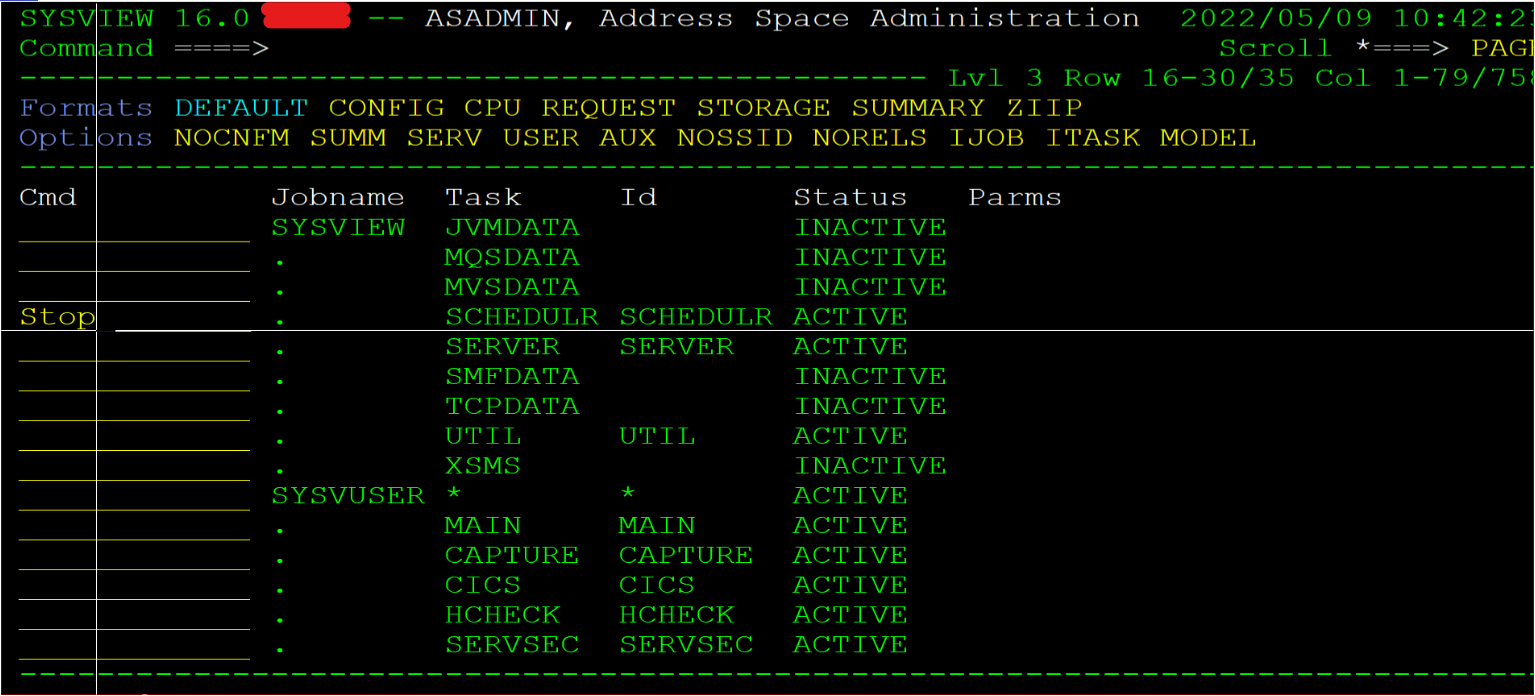1535x696 pixels.
Task: Toggle the USER option
Action: (541, 137)
